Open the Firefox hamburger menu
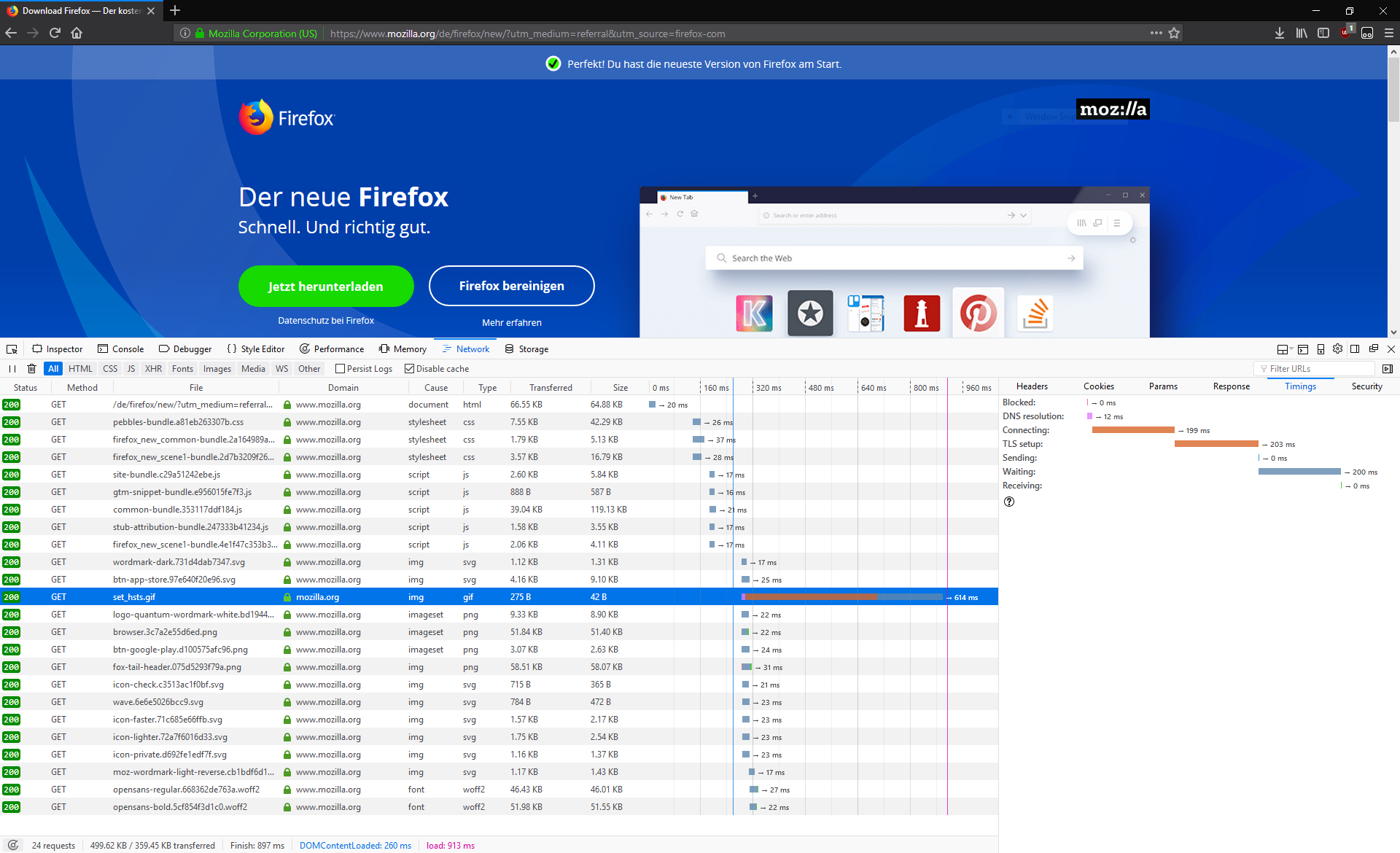1400x853 pixels. point(1388,34)
